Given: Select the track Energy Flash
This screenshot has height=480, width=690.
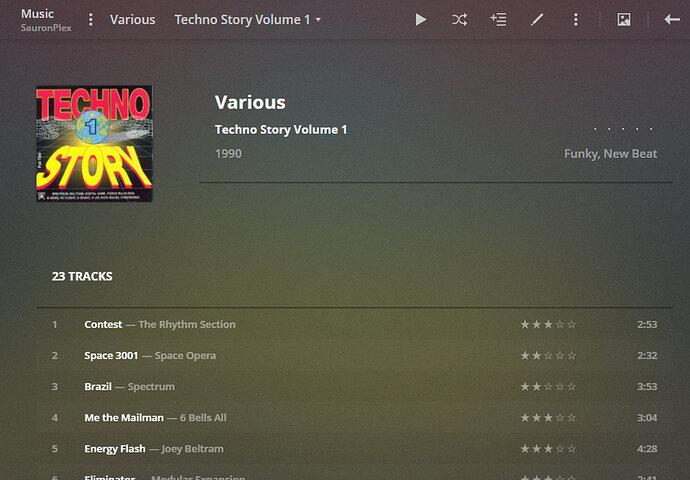Looking at the screenshot, I should click(114, 449).
